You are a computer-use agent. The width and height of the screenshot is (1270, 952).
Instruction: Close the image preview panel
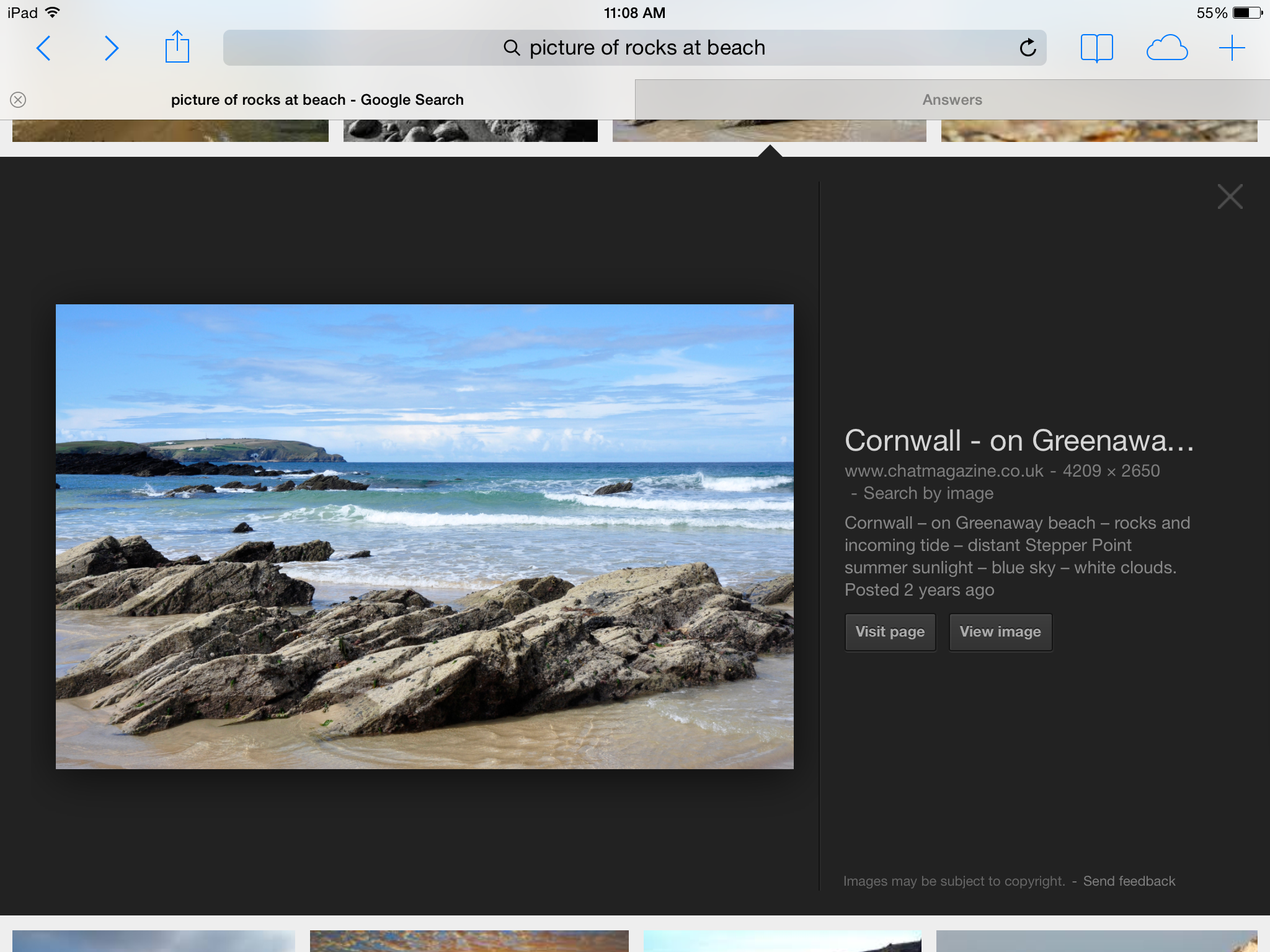coord(1230,197)
